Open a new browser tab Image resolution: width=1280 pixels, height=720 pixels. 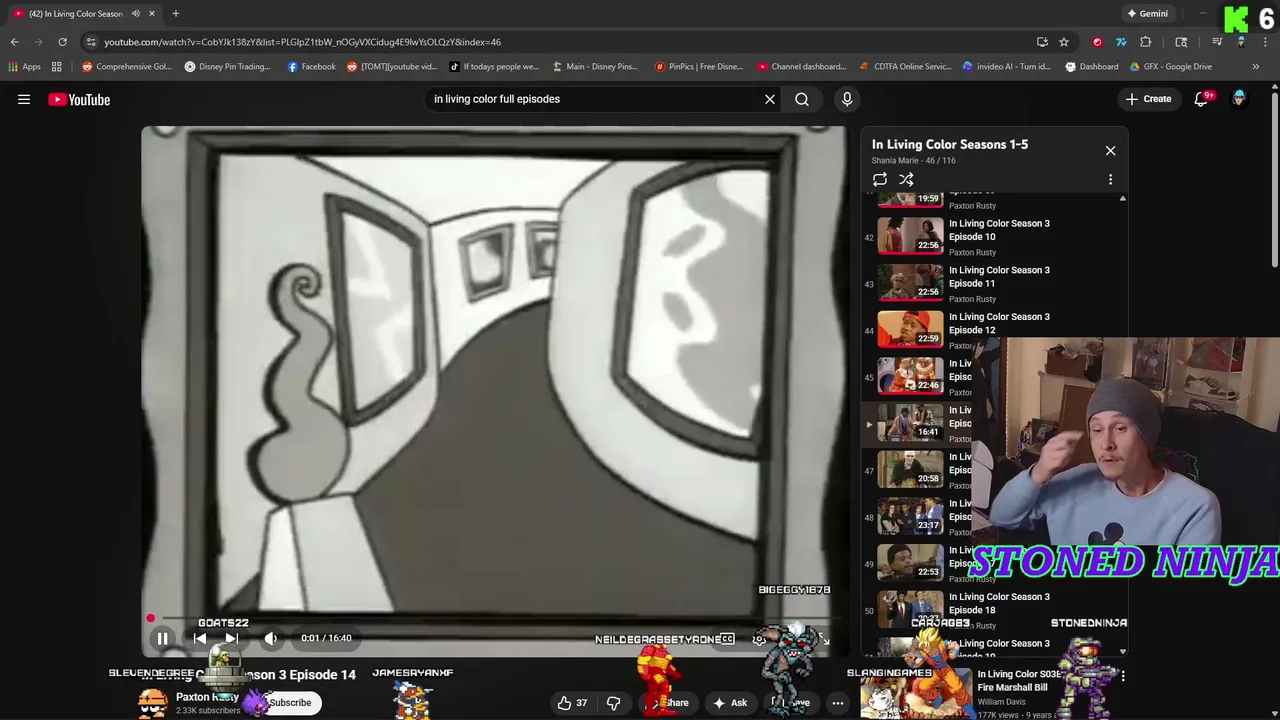point(175,14)
